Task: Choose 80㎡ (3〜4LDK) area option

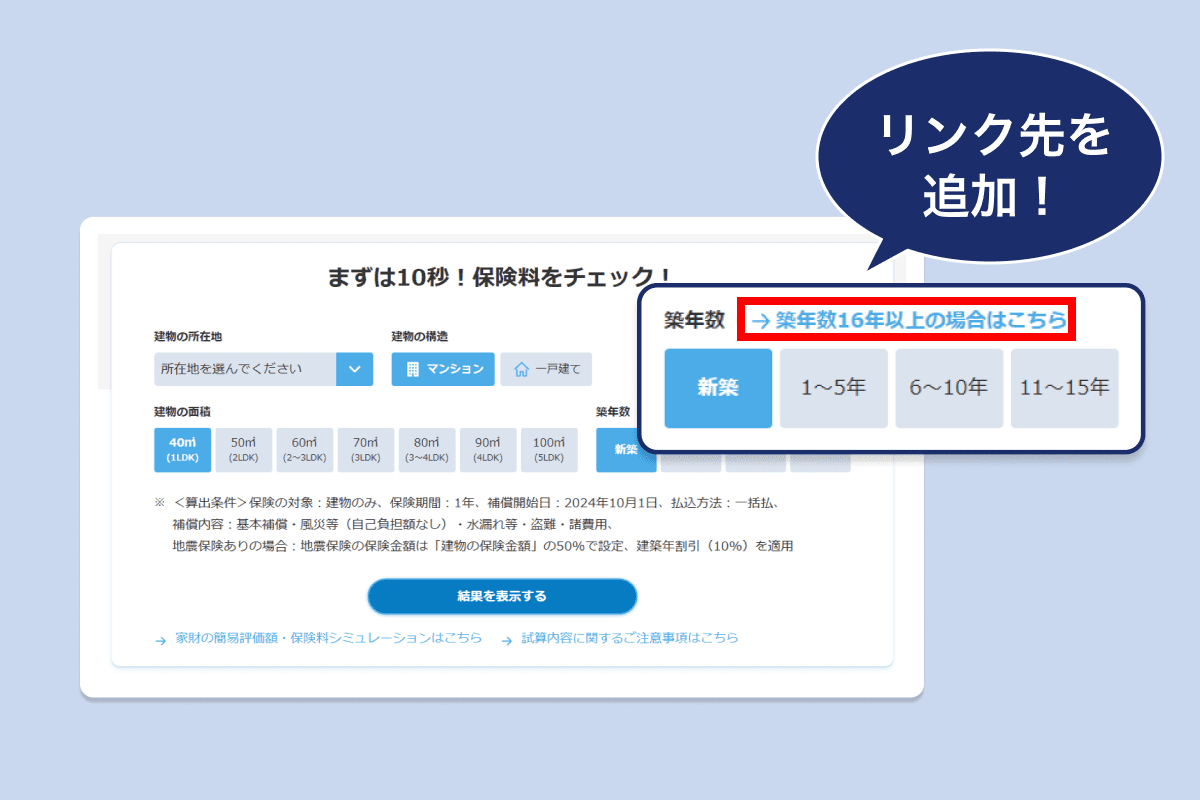Action: (x=427, y=450)
